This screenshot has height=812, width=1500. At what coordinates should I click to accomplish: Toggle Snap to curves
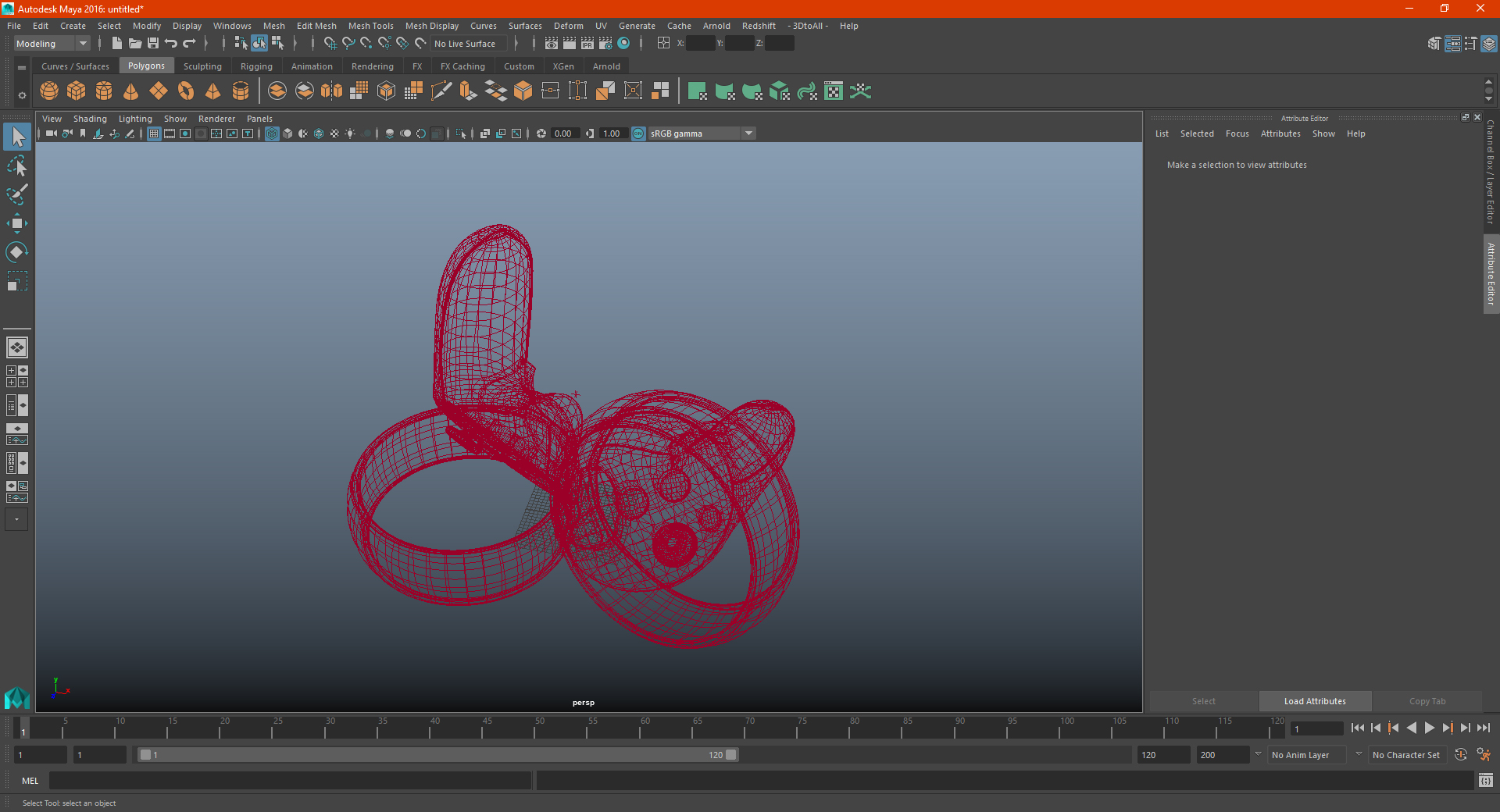(348, 44)
